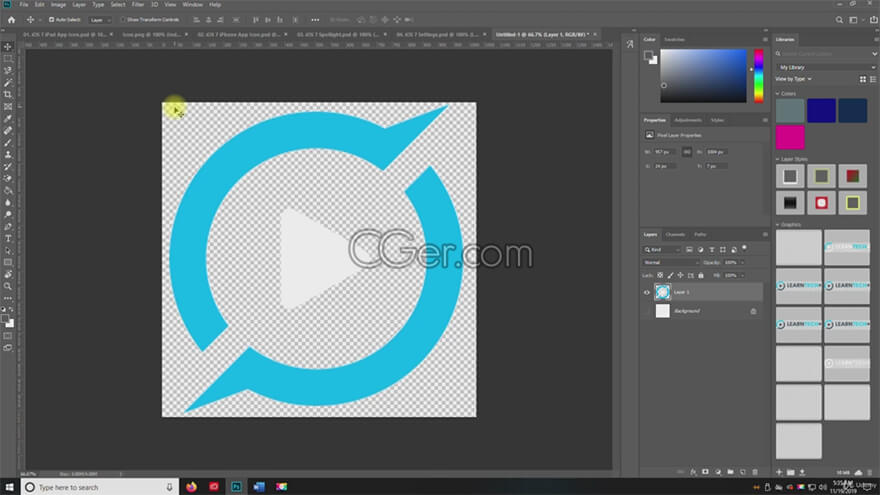The width and height of the screenshot is (880, 495).
Task: Open the Normal blend mode dropdown
Action: coord(671,263)
